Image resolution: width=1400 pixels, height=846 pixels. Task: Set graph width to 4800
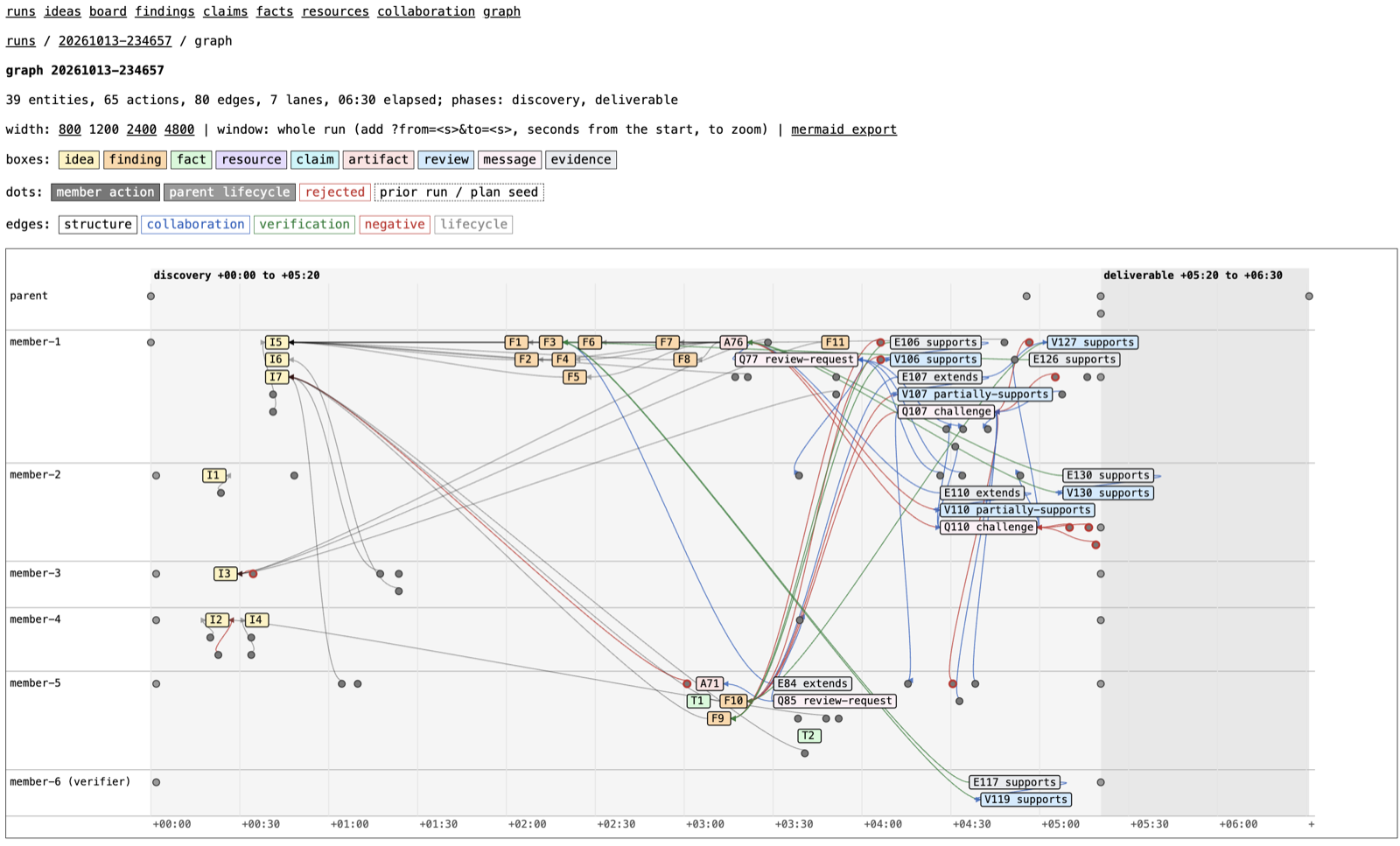(x=179, y=129)
